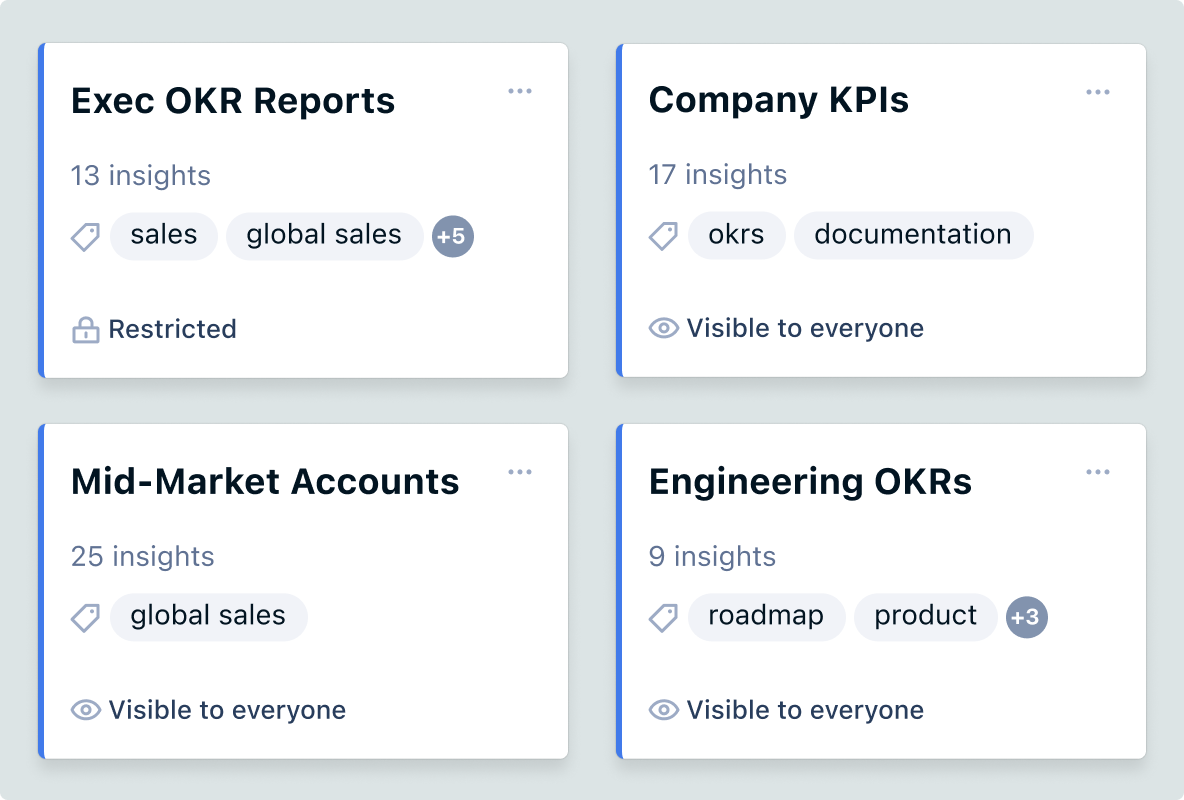Click the tag icon on Company KPIs

pos(663,237)
